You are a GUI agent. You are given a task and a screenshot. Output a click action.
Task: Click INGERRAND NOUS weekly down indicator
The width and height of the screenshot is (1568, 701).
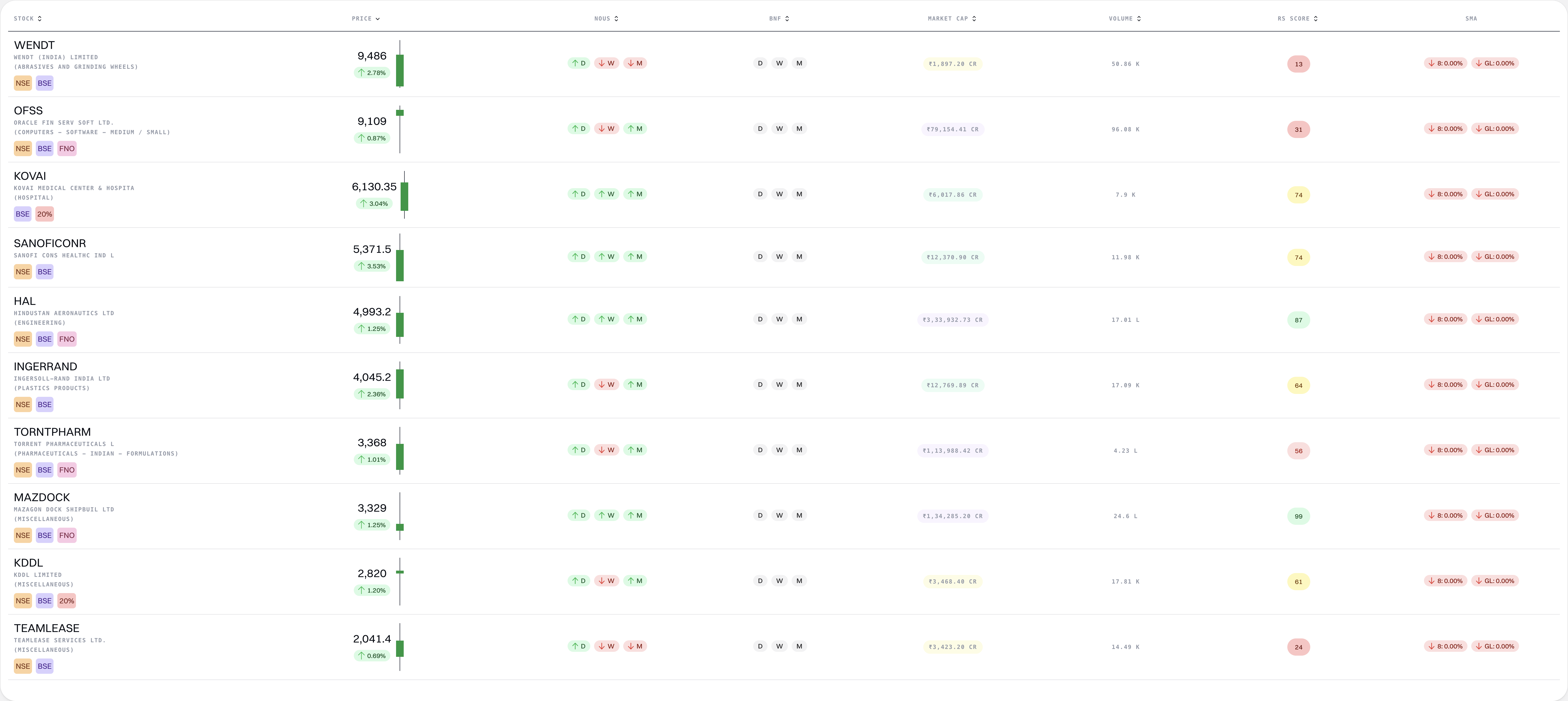(x=606, y=385)
